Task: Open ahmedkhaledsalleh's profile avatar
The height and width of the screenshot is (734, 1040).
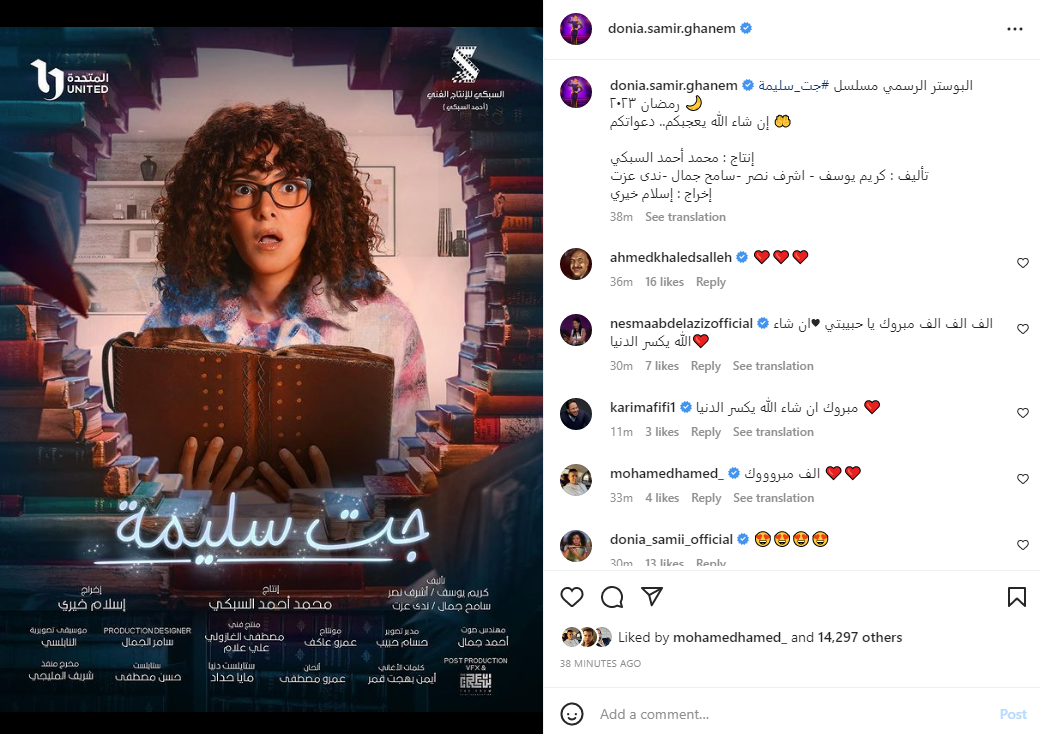Action: 576,263
